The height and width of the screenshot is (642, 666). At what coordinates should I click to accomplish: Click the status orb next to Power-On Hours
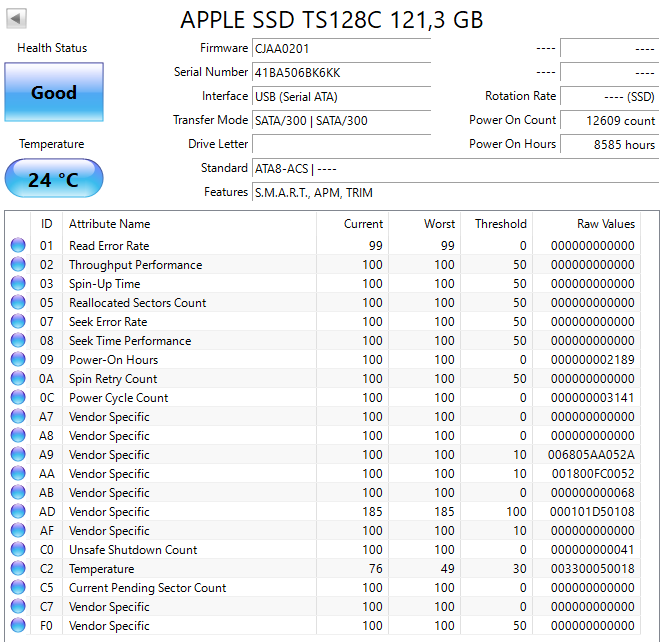coord(18,360)
